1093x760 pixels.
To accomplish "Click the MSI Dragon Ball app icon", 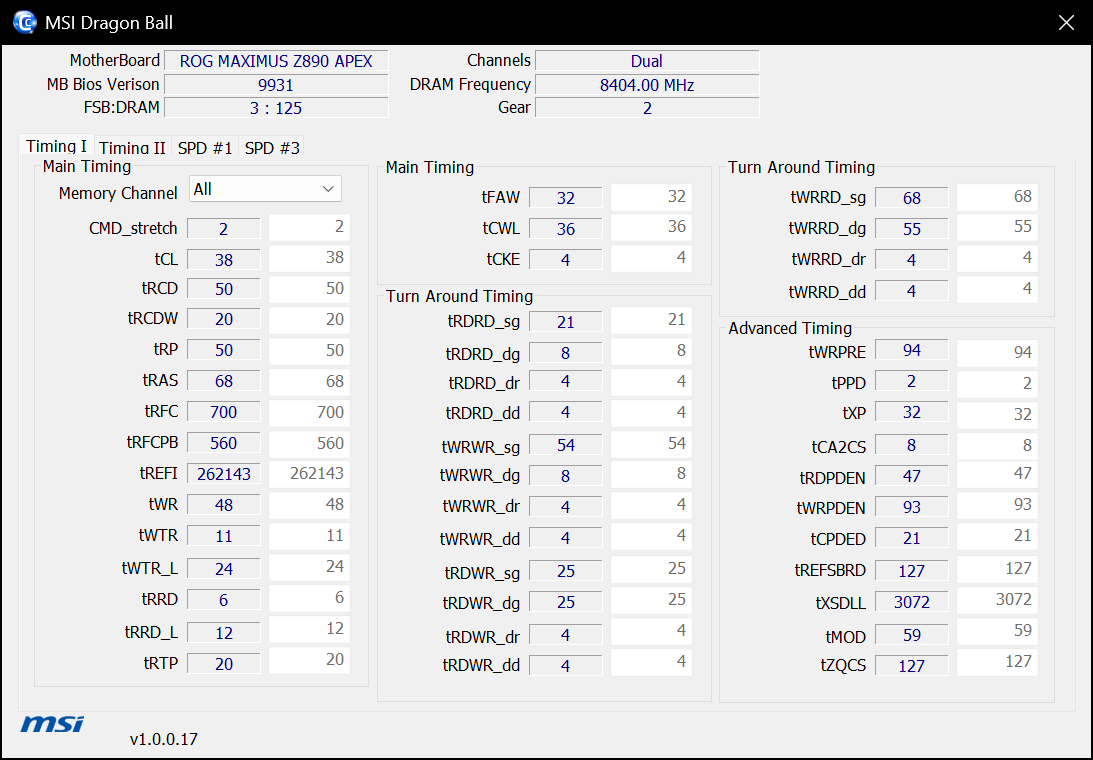I will point(24,22).
